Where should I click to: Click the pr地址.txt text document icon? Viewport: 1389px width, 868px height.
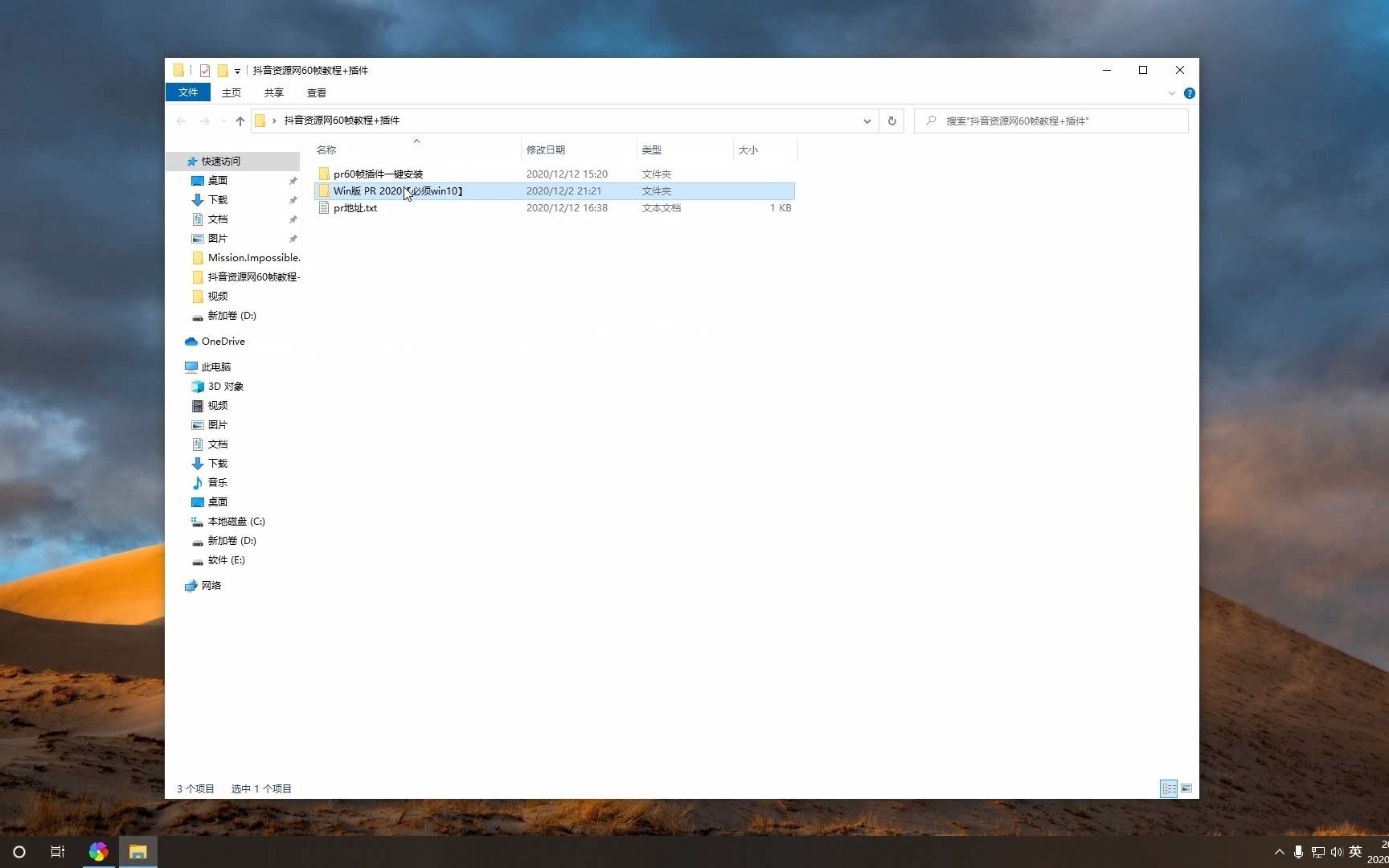pos(324,207)
